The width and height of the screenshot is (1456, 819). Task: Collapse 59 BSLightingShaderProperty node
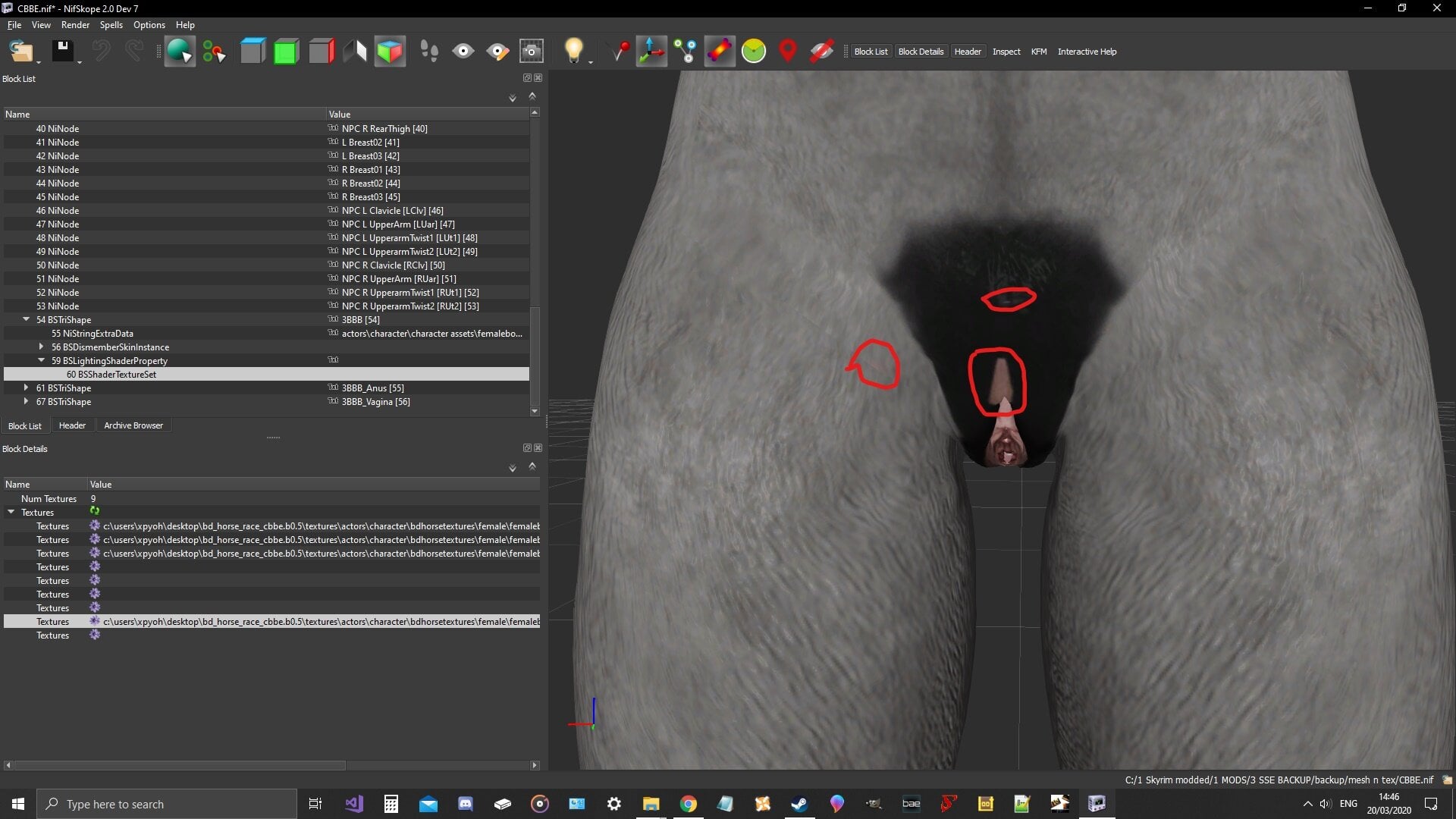pos(42,360)
